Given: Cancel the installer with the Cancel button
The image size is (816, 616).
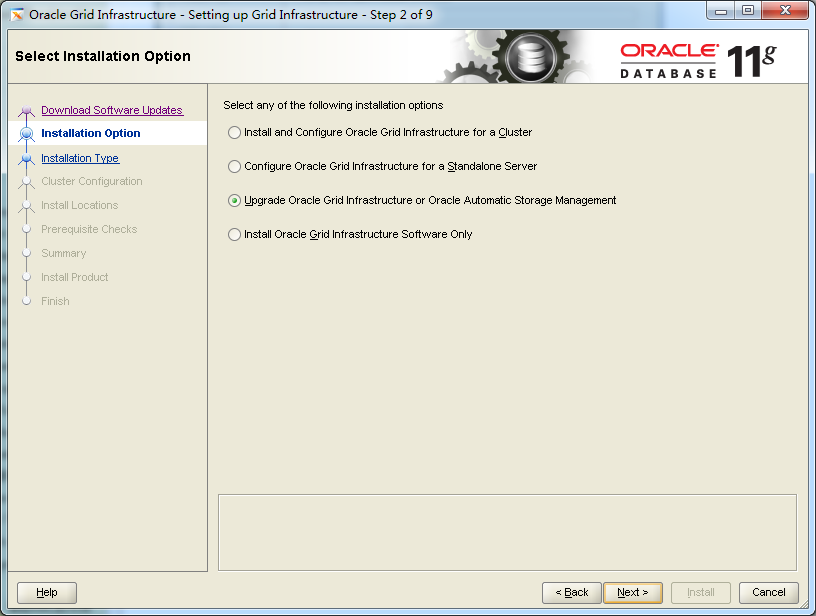Looking at the screenshot, I should 769,593.
